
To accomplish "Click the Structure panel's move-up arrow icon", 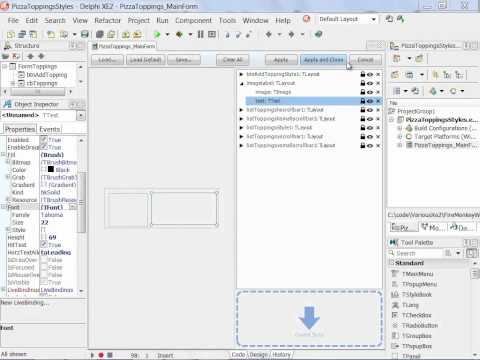I will pyautogui.click(x=30, y=56).
